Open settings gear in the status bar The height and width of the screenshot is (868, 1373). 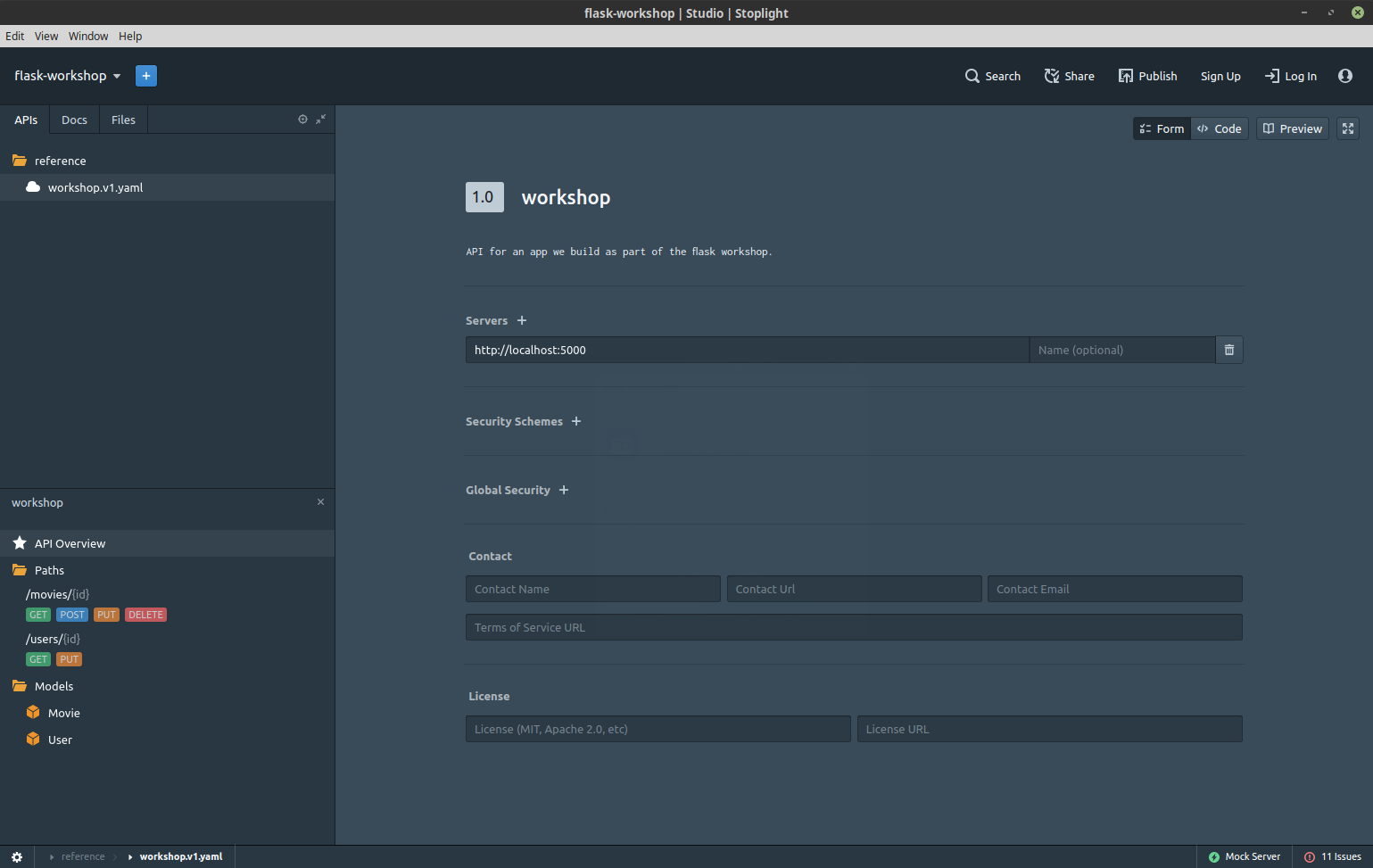[17, 856]
